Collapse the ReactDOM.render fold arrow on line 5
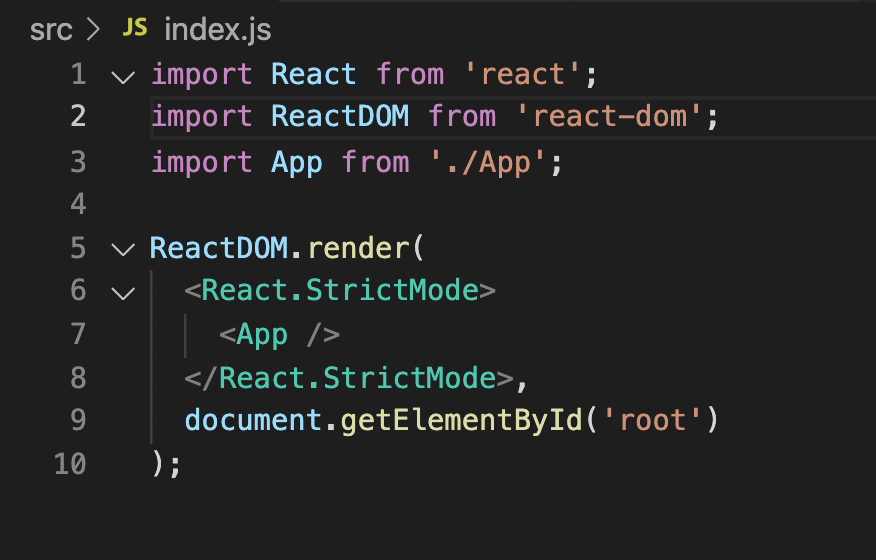This screenshot has width=876, height=560. tap(123, 249)
